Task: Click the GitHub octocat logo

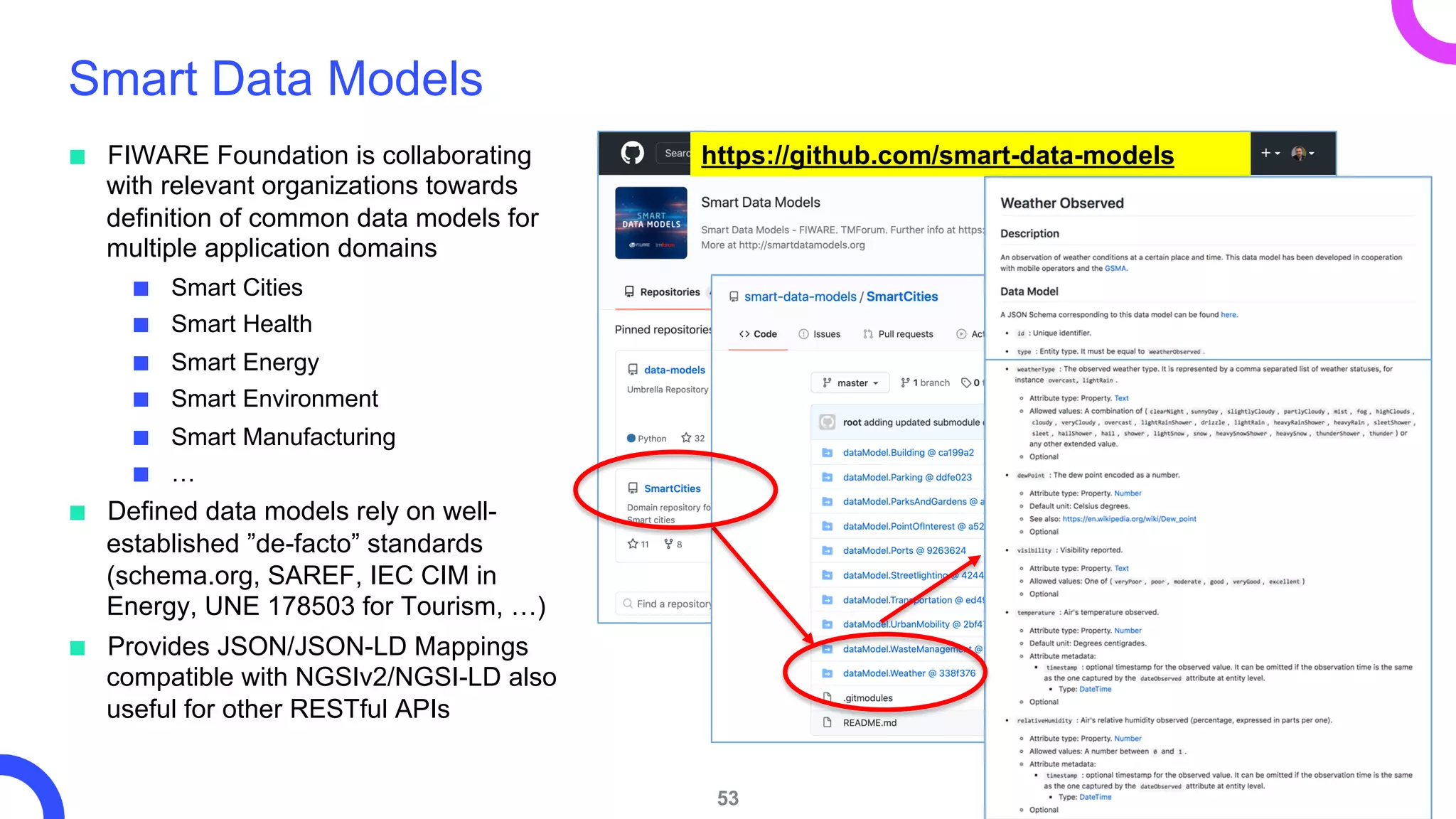Action: (x=632, y=153)
